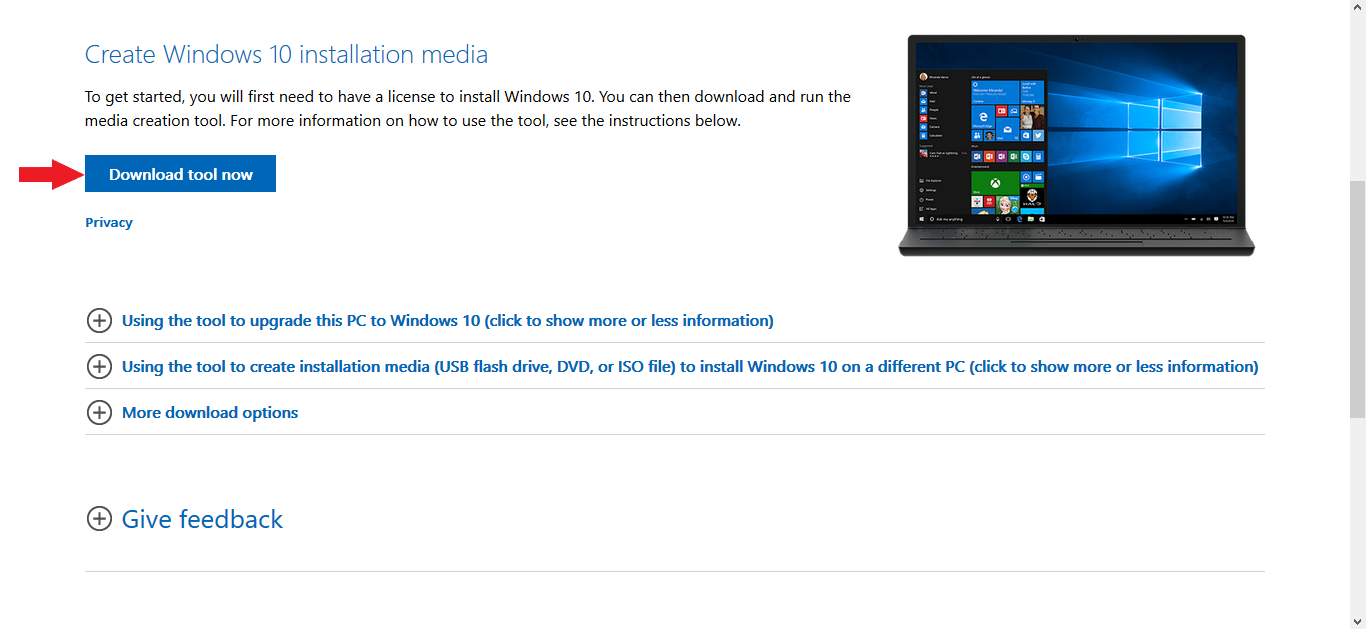Click the page's vertical scrollbar thumb
Image resolution: width=1366 pixels, height=629 pixels.
pos(1357,299)
